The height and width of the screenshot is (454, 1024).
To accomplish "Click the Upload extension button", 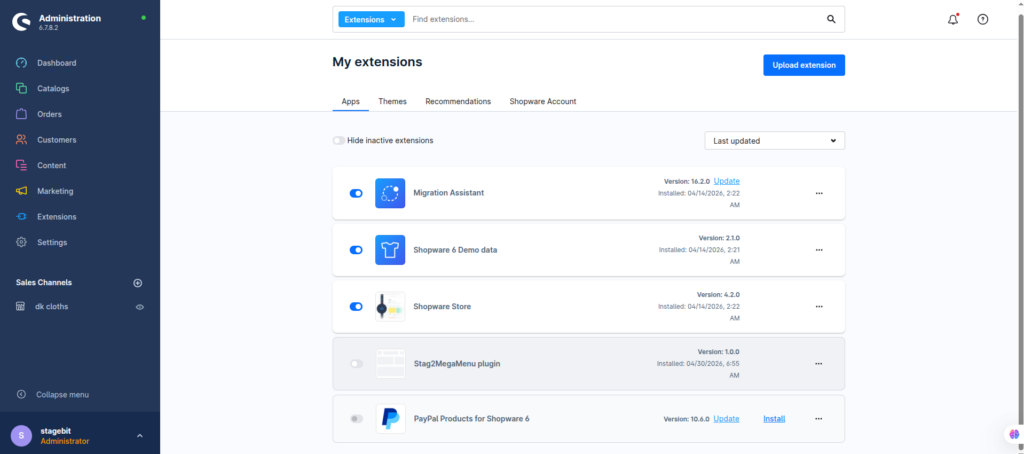I will 804,65.
